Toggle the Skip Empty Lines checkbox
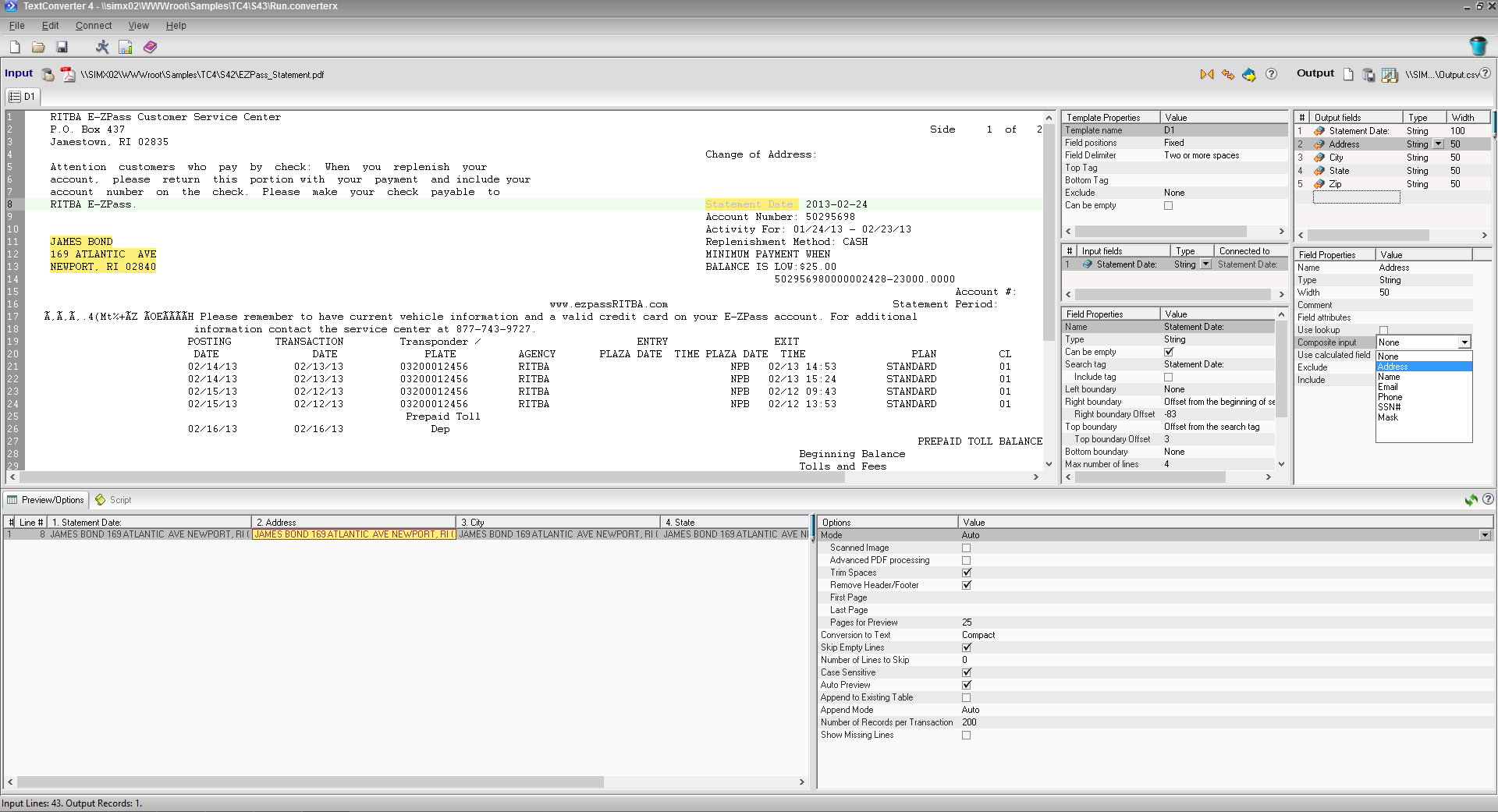1498x812 pixels. [966, 647]
